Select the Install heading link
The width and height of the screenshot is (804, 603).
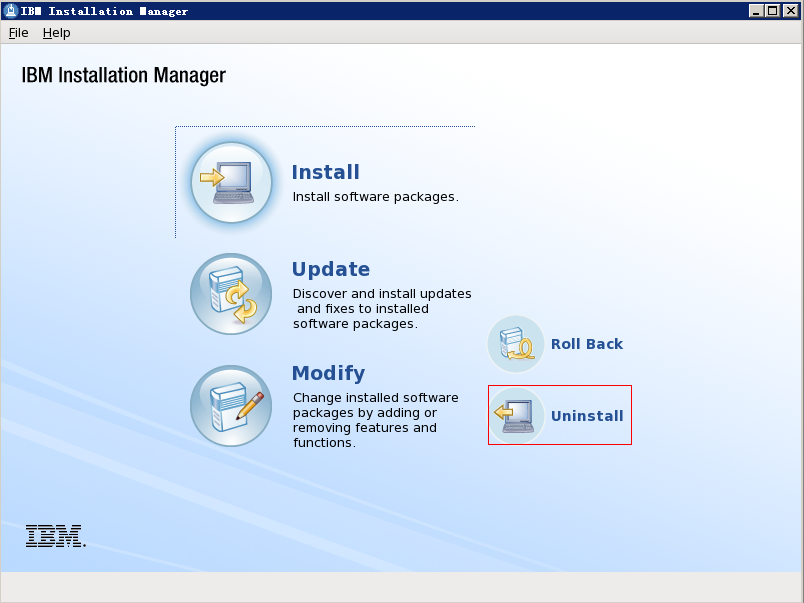(x=326, y=172)
